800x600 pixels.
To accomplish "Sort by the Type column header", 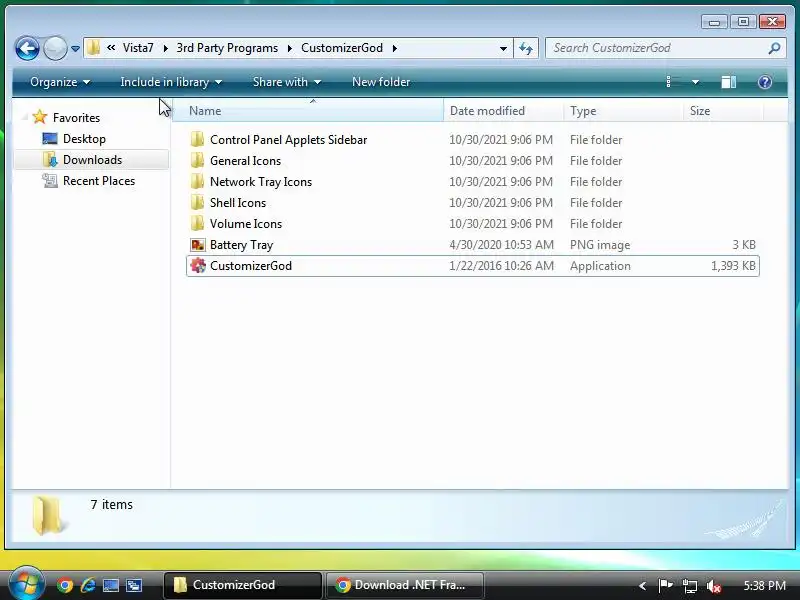I will coord(623,111).
